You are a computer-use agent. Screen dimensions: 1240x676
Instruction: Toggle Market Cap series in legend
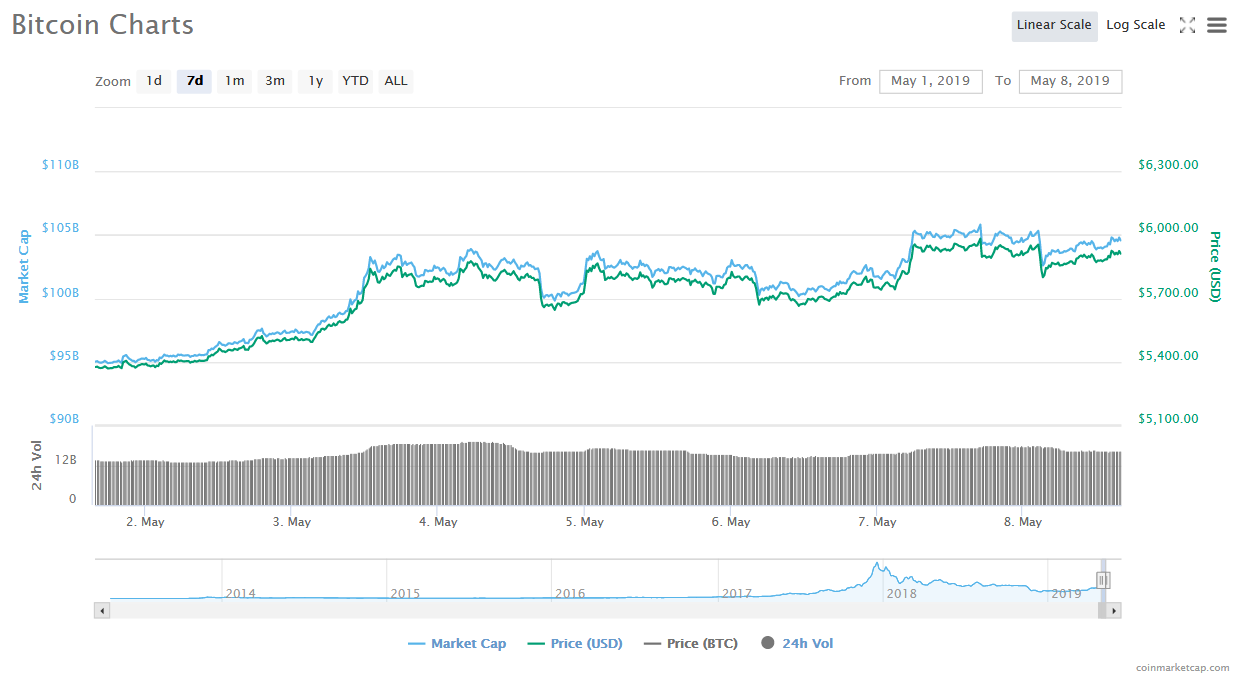pyautogui.click(x=457, y=643)
